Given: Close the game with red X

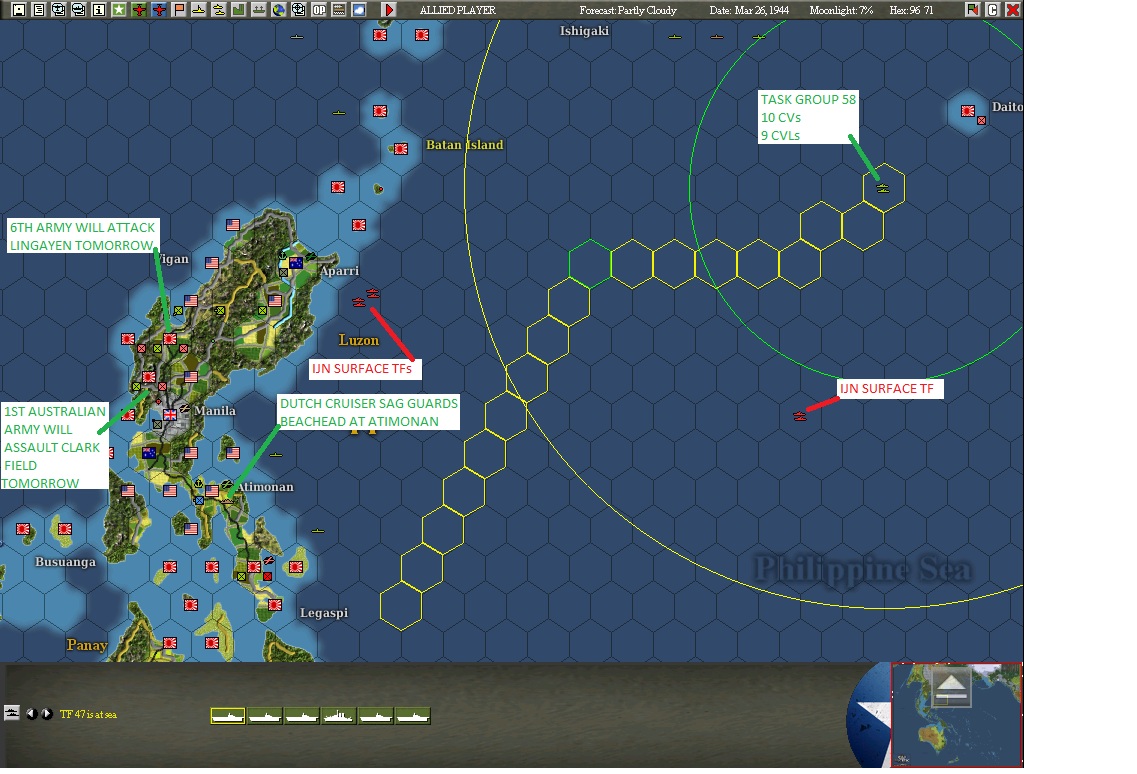Looking at the screenshot, I should (1013, 9).
